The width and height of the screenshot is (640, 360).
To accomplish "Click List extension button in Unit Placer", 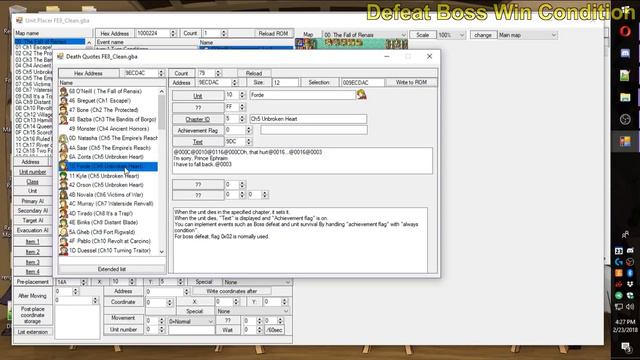I will (x=32, y=332).
